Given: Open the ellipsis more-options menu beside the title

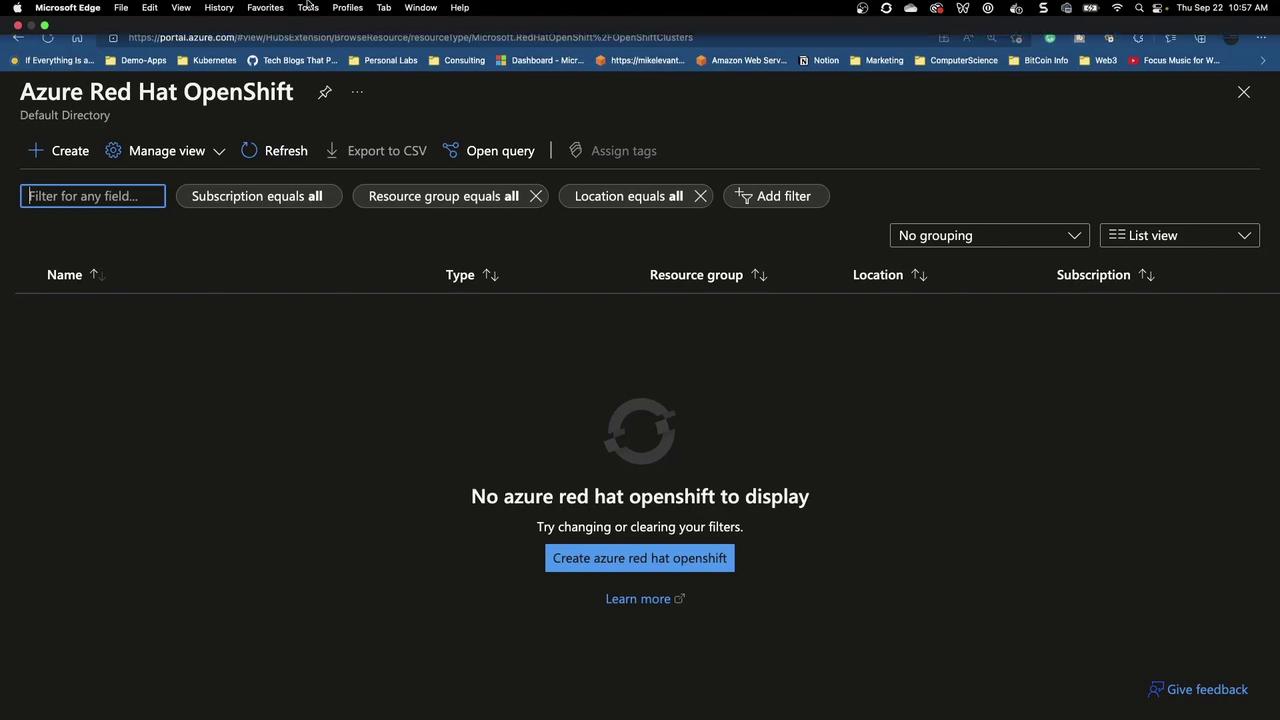Looking at the screenshot, I should pyautogui.click(x=357, y=92).
